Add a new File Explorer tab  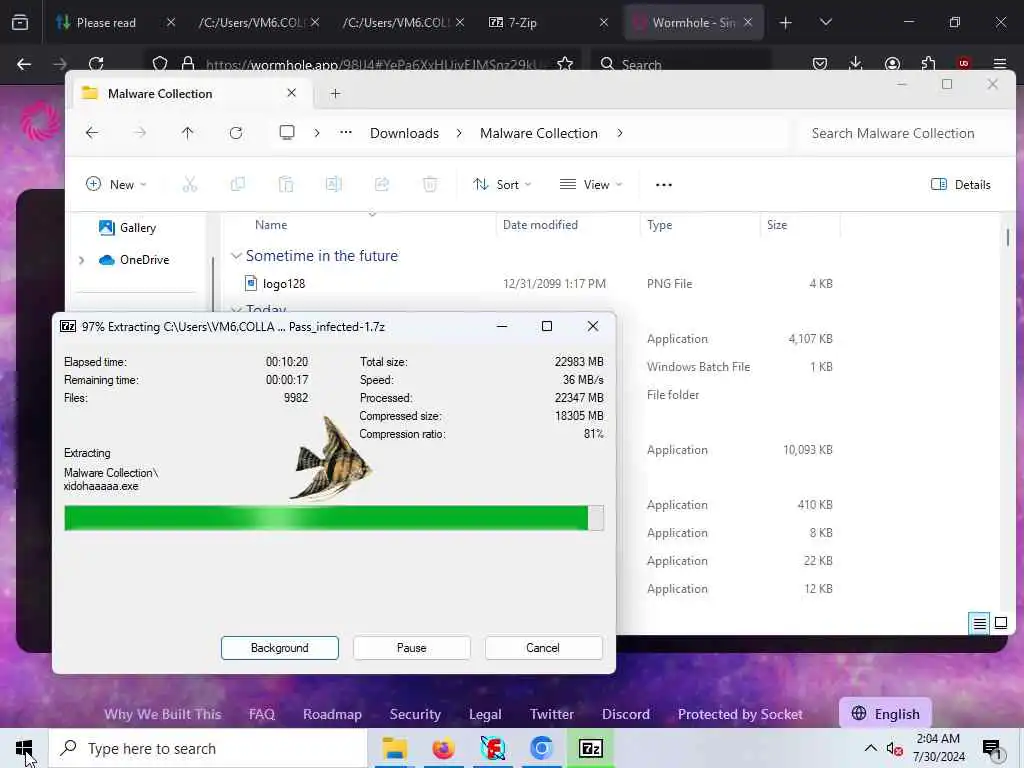click(x=335, y=93)
